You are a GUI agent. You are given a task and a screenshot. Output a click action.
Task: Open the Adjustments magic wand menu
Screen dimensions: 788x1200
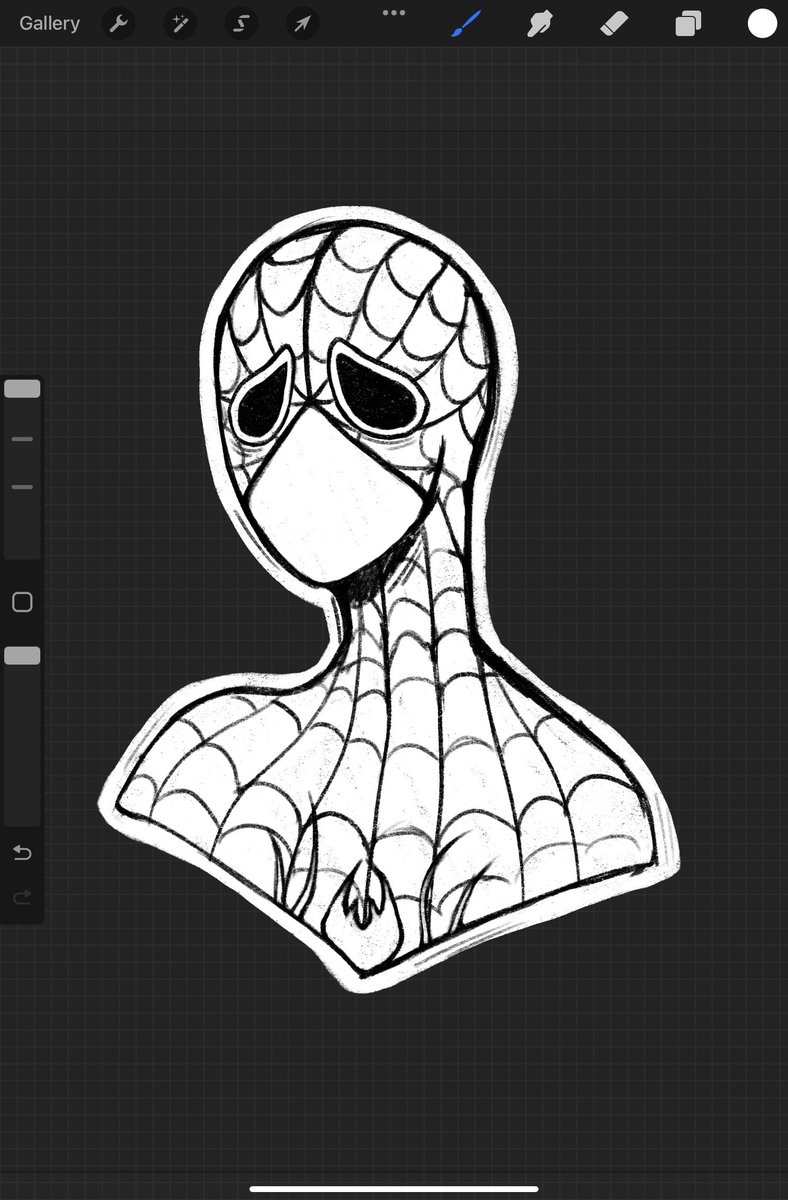180,23
